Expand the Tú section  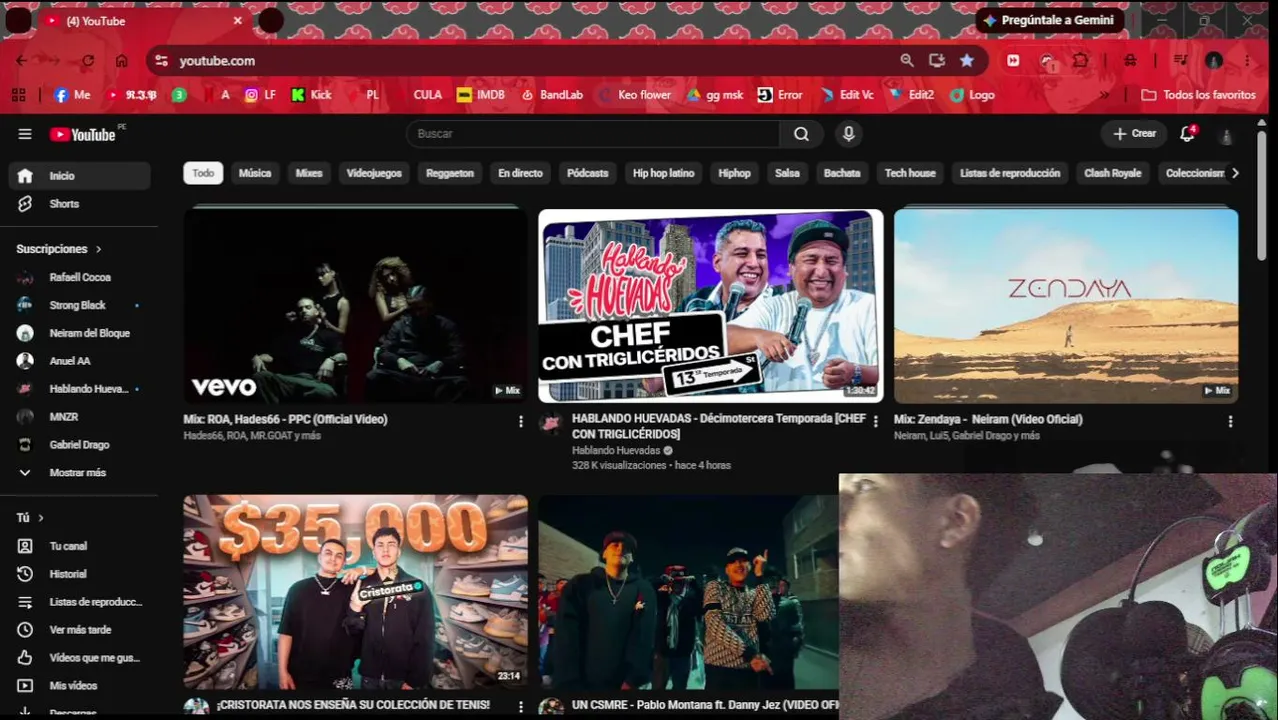coord(30,518)
